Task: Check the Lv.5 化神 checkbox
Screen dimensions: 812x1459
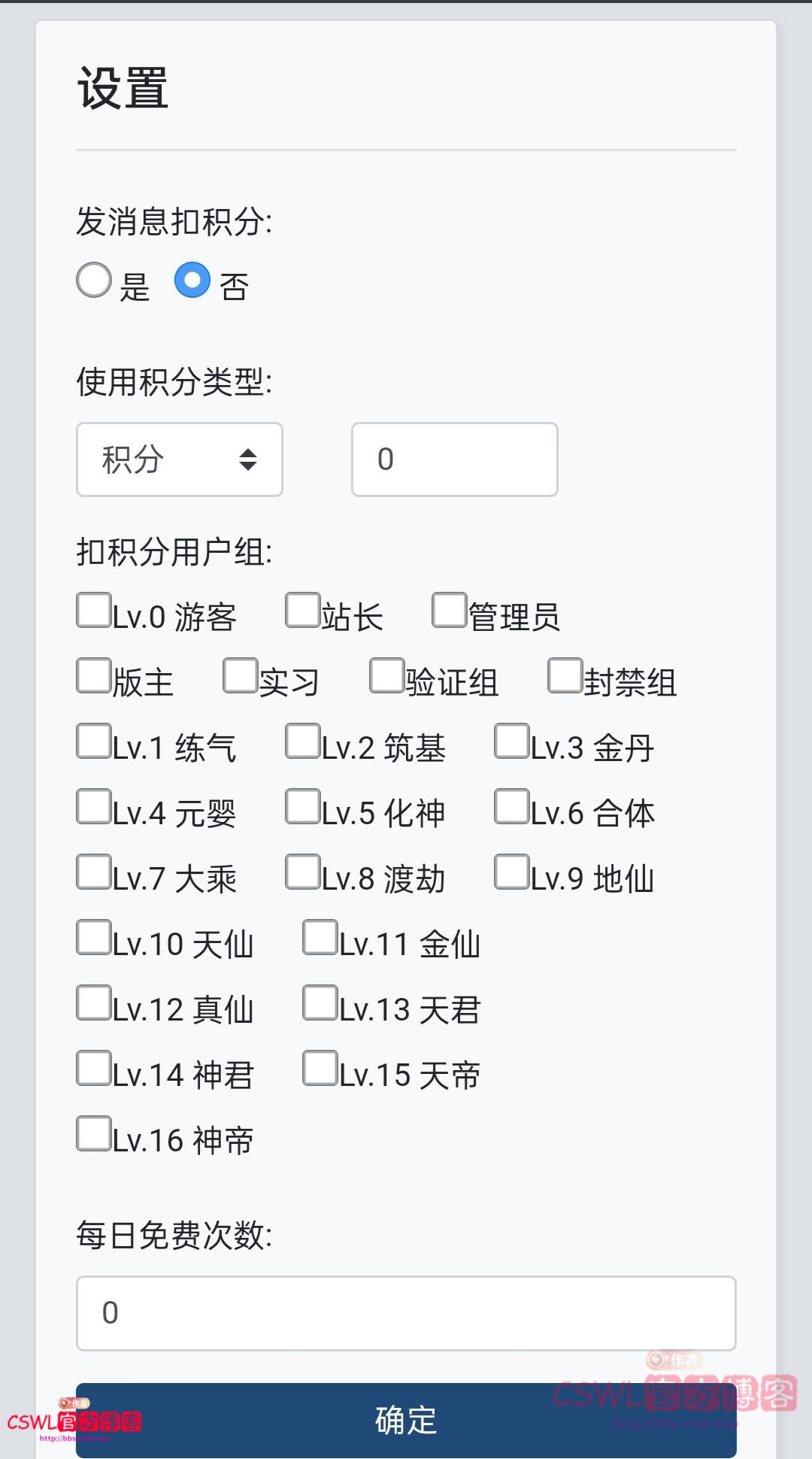Action: tap(302, 806)
